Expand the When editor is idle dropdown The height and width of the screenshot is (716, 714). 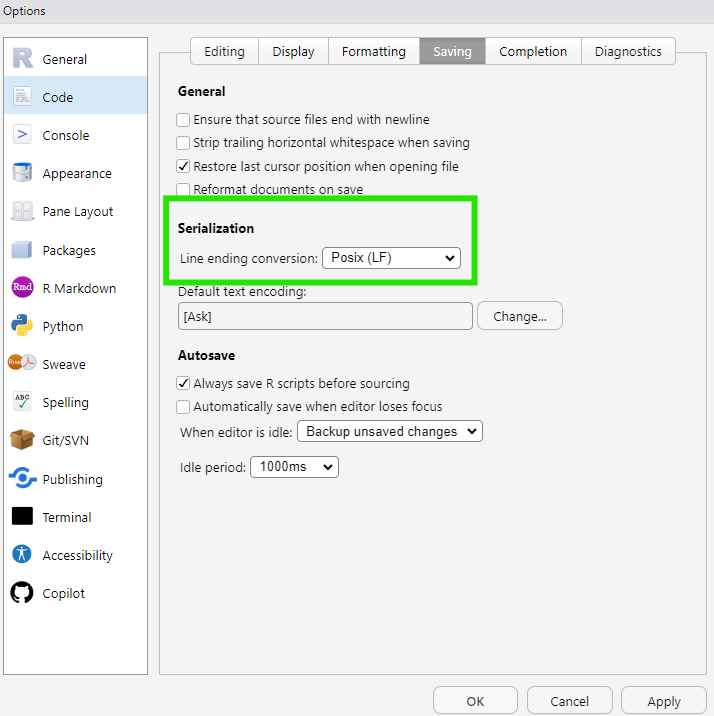coord(390,432)
